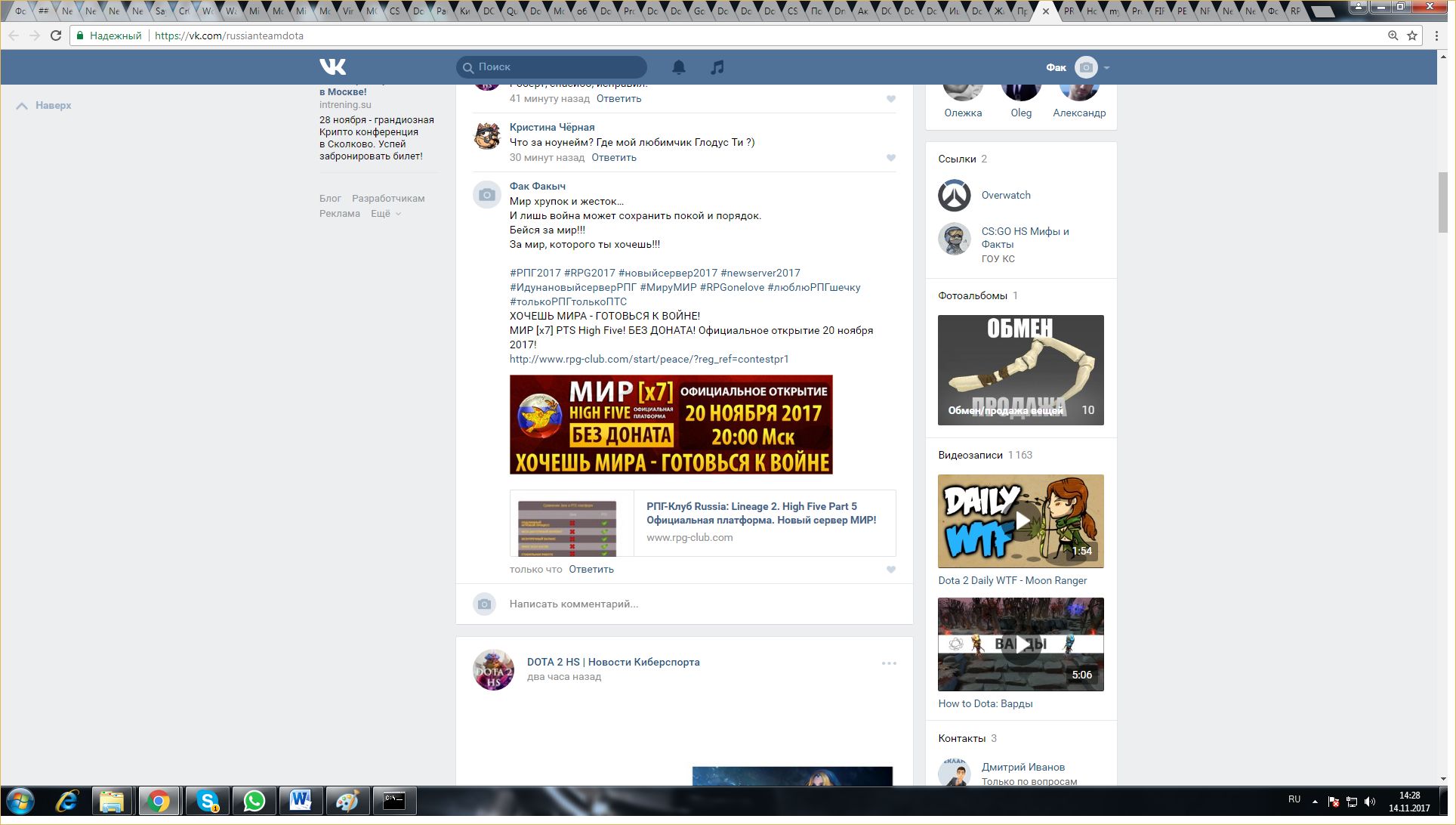Click the search magnifier icon in VK header

tap(468, 67)
